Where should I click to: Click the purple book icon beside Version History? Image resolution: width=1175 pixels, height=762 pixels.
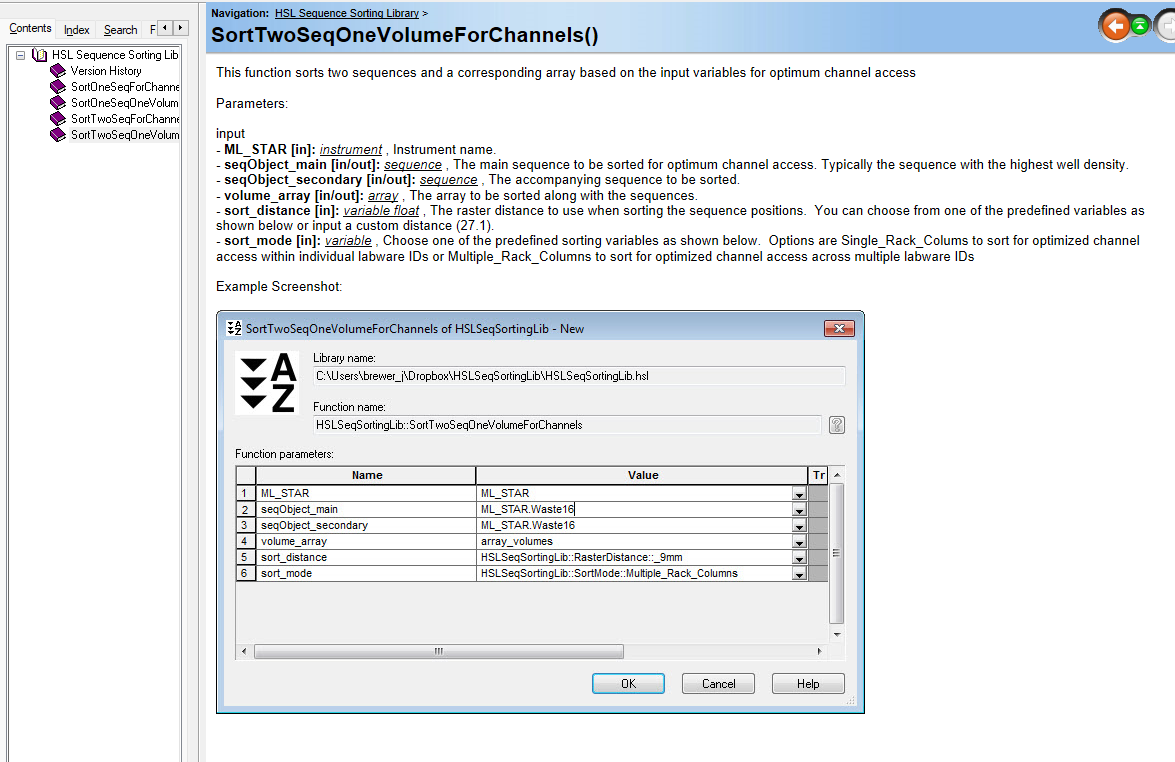58,71
